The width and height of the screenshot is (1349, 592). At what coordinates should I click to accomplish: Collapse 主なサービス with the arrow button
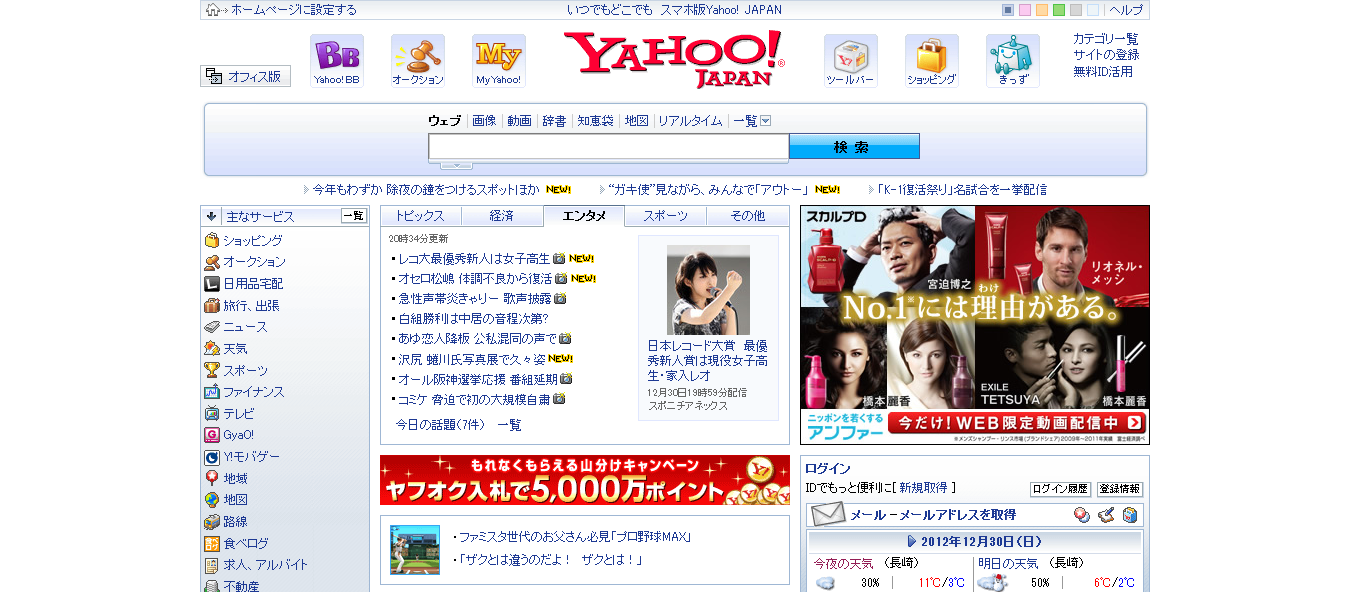click(212, 216)
